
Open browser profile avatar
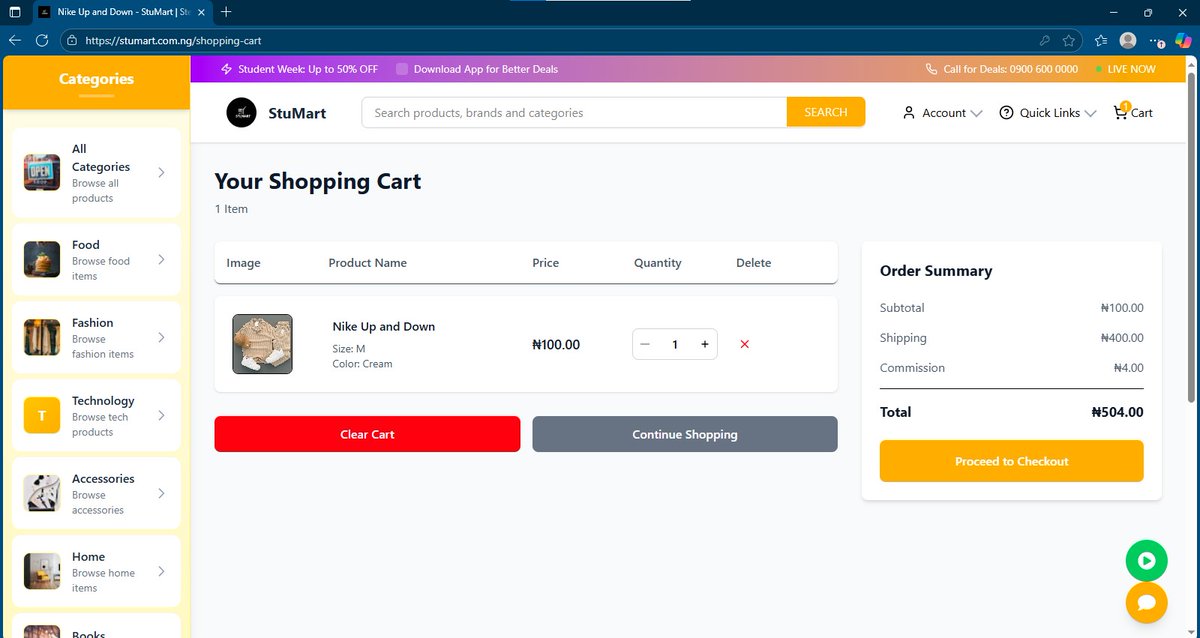coord(1128,41)
